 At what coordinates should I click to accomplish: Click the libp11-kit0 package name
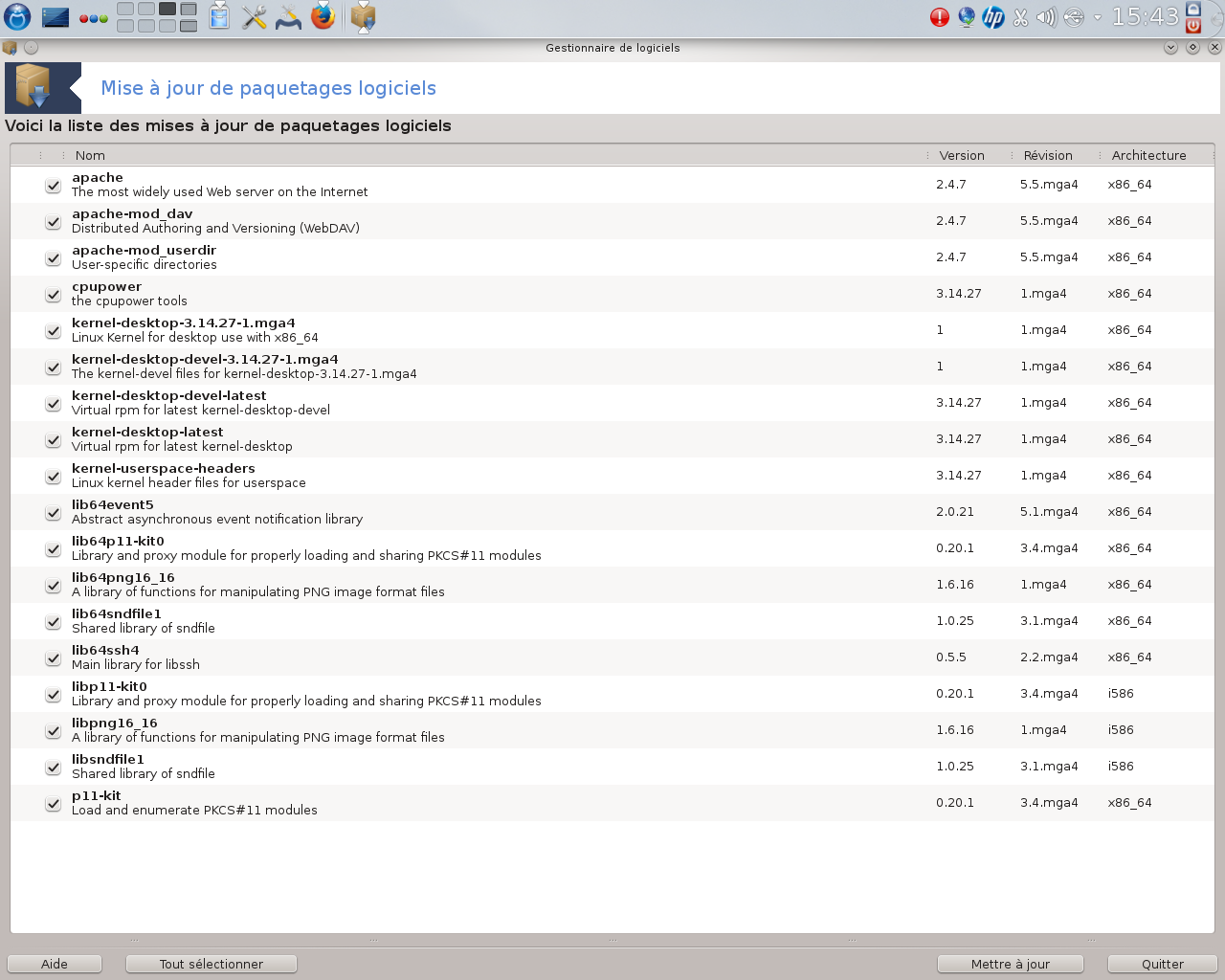[109, 686]
